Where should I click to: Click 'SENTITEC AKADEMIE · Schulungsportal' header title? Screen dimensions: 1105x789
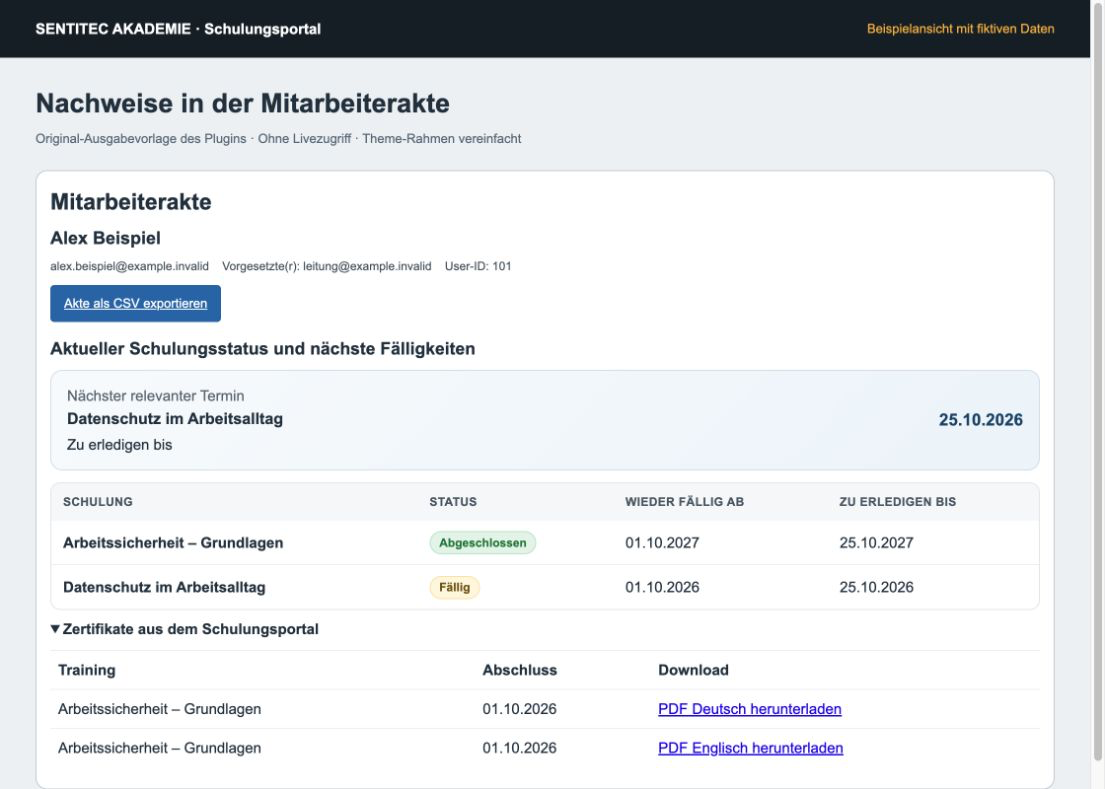click(x=178, y=29)
